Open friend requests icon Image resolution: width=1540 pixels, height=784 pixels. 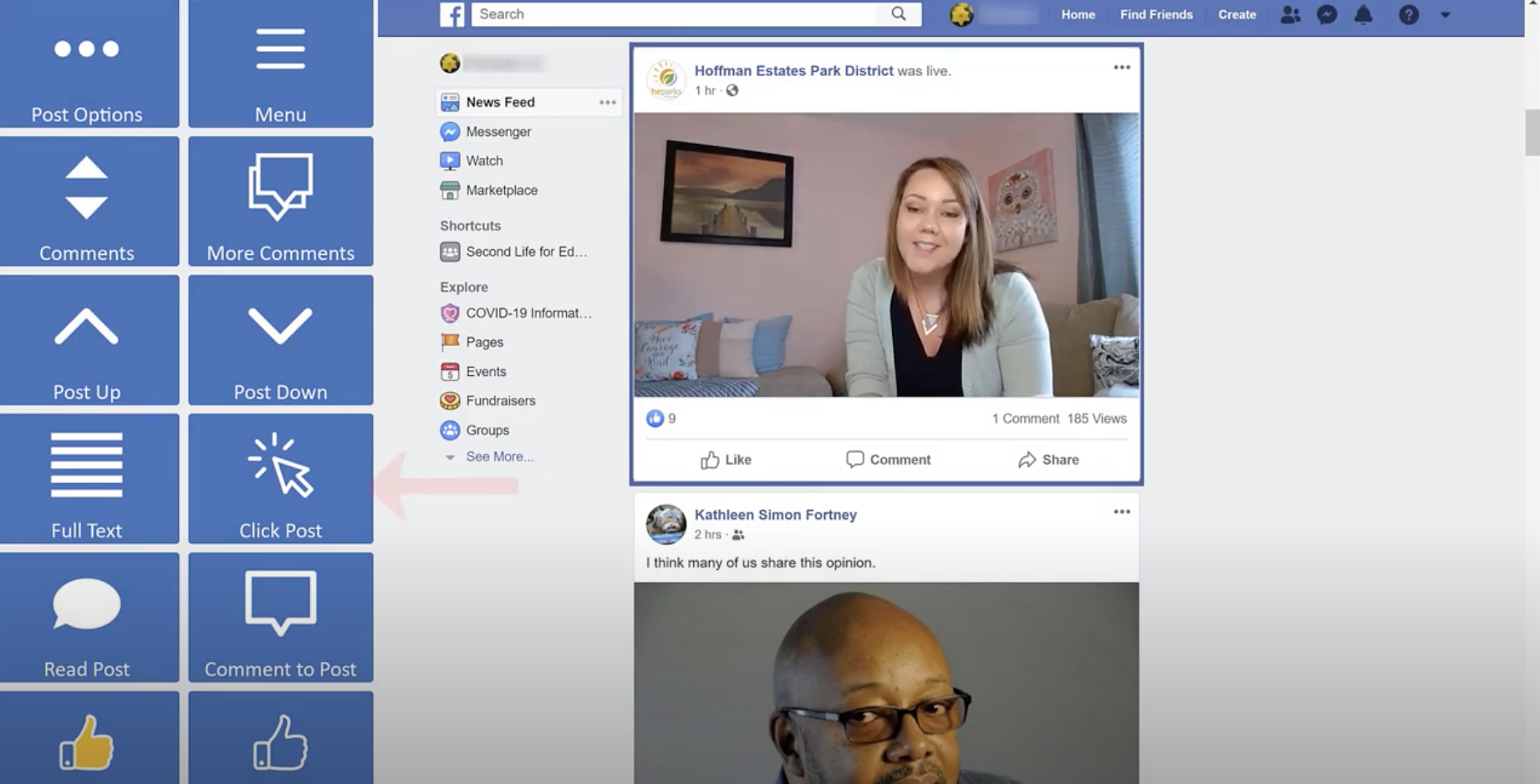pos(1290,14)
